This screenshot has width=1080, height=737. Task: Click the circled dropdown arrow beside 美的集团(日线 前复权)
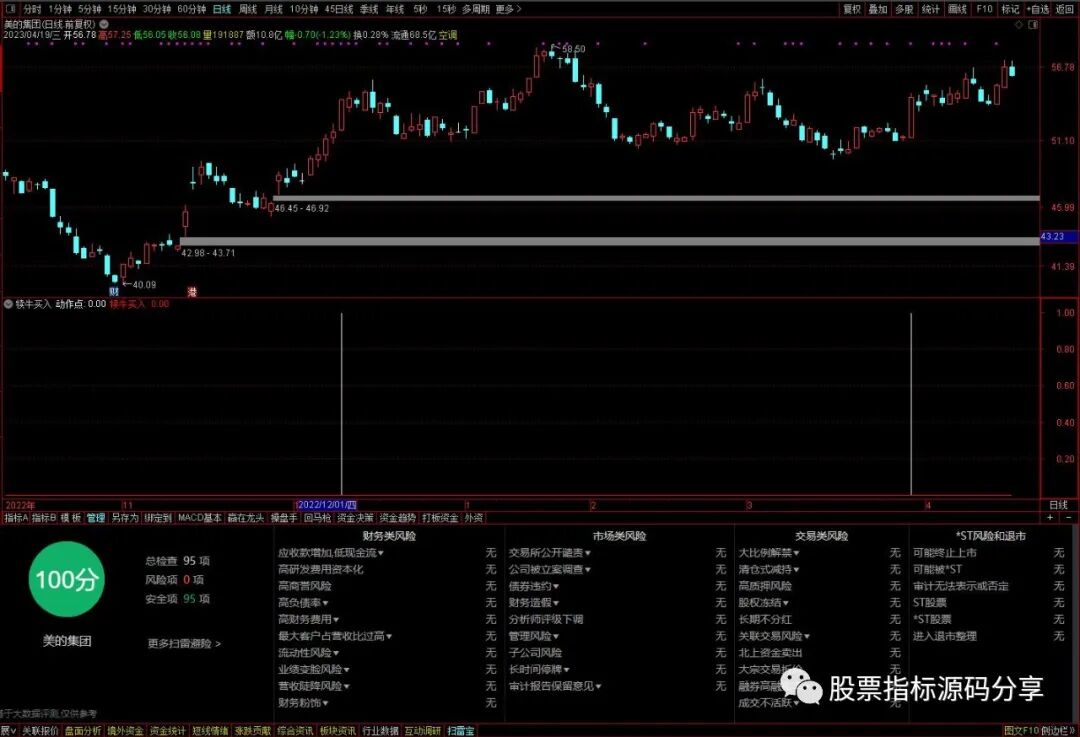coord(104,24)
